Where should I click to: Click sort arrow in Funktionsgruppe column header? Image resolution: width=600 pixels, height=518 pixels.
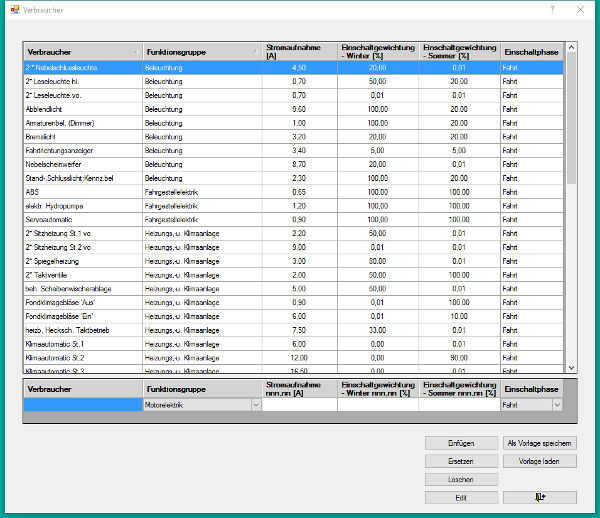coord(256,51)
